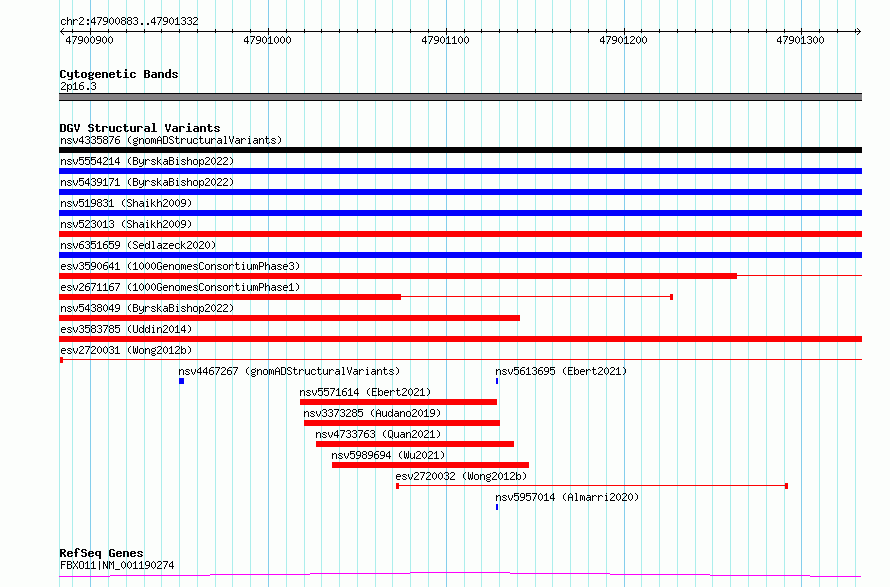Viewport: 890px width, 587px height.
Task: Click nsv5957014 Almarri2020 label
Action: coord(567,497)
